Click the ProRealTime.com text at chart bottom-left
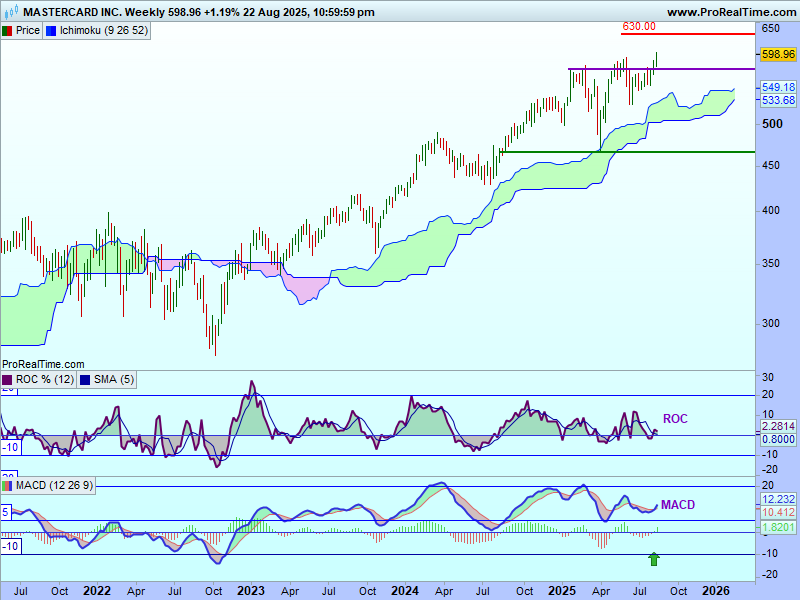This screenshot has width=800, height=600. [x=43, y=364]
